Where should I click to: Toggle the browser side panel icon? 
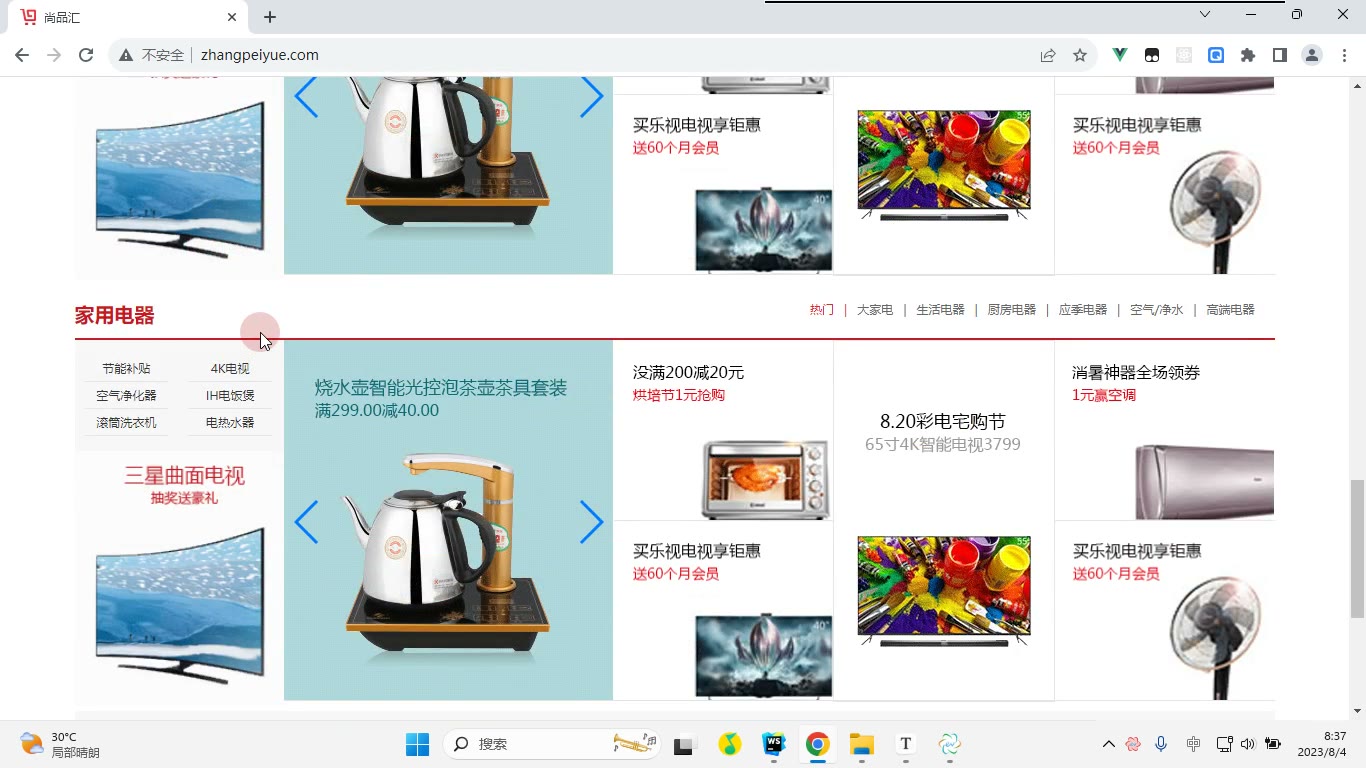tap(1280, 55)
